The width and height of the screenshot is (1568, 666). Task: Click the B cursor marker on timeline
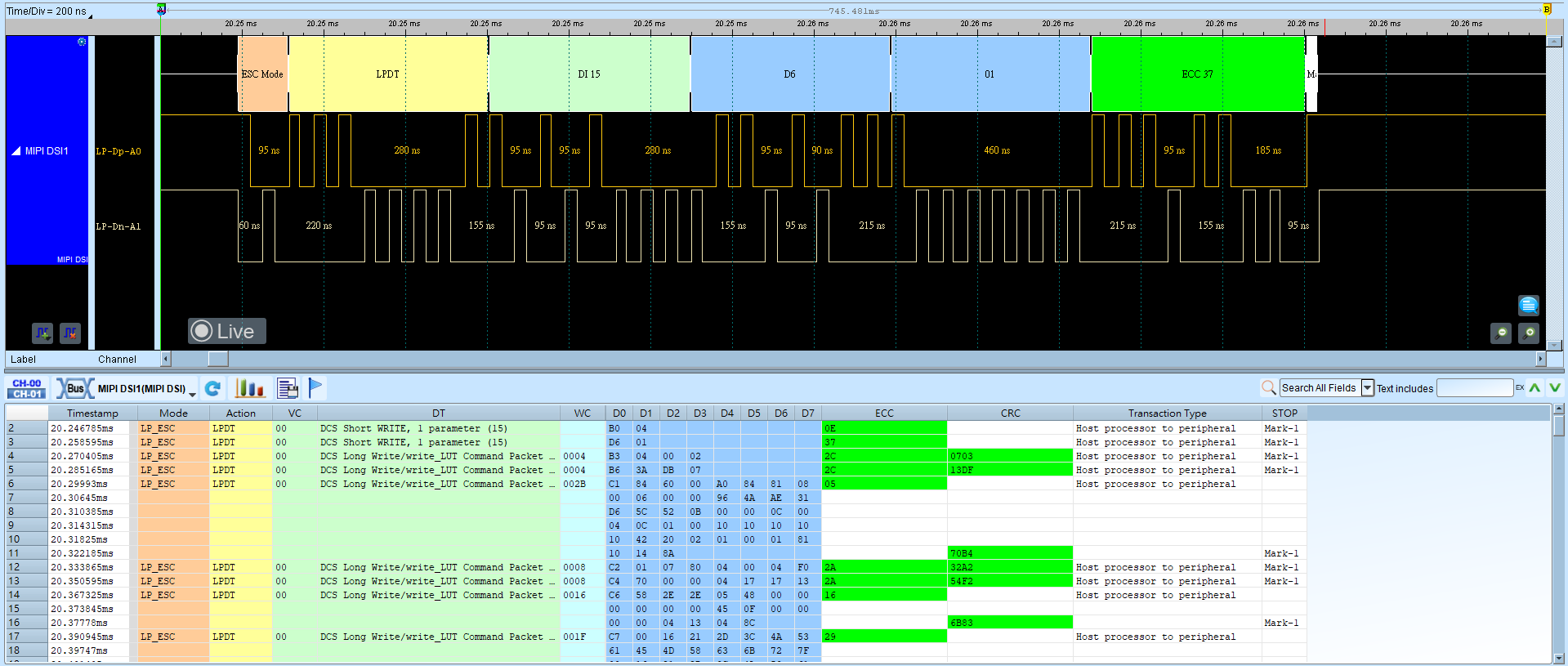pos(1546,9)
